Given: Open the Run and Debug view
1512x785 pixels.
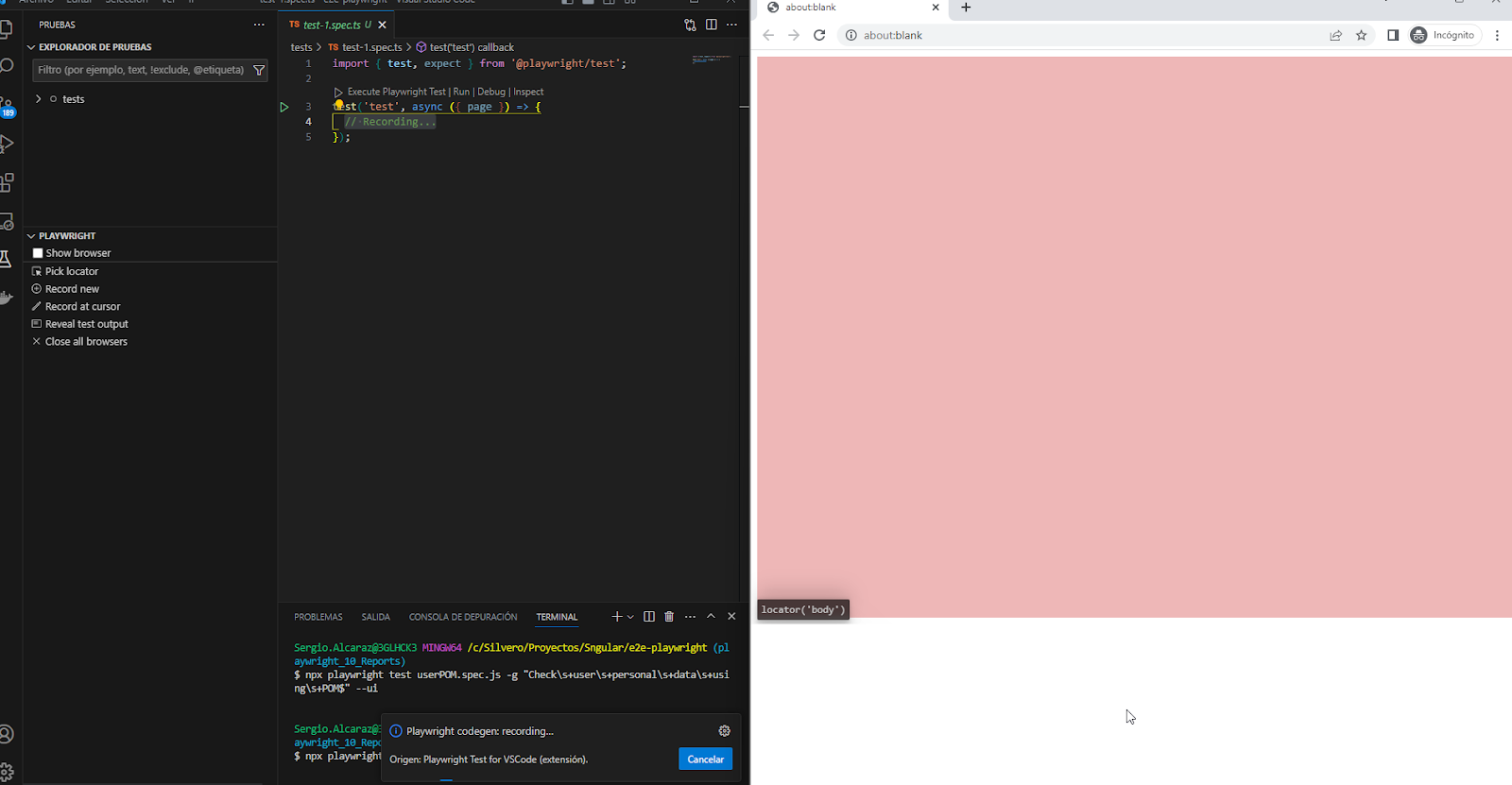Looking at the screenshot, I should point(6,144).
